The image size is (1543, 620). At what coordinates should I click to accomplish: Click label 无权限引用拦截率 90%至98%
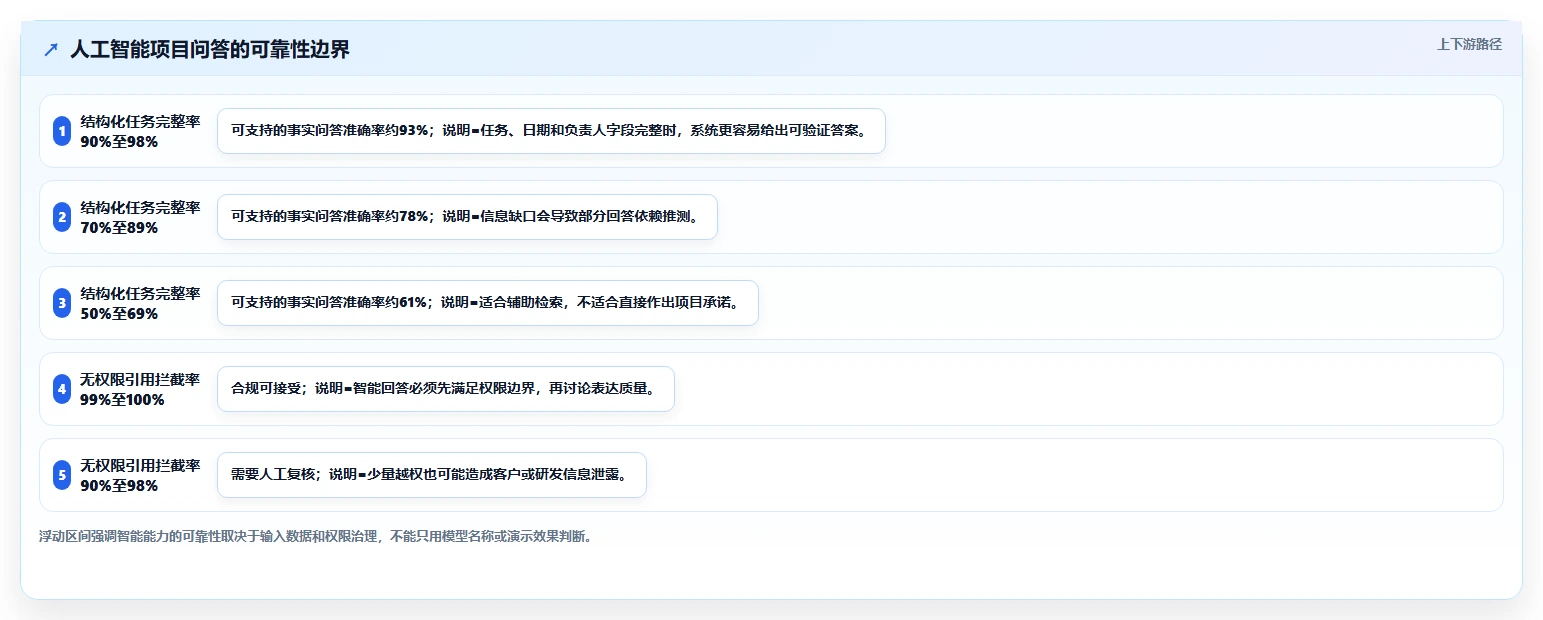(x=140, y=475)
